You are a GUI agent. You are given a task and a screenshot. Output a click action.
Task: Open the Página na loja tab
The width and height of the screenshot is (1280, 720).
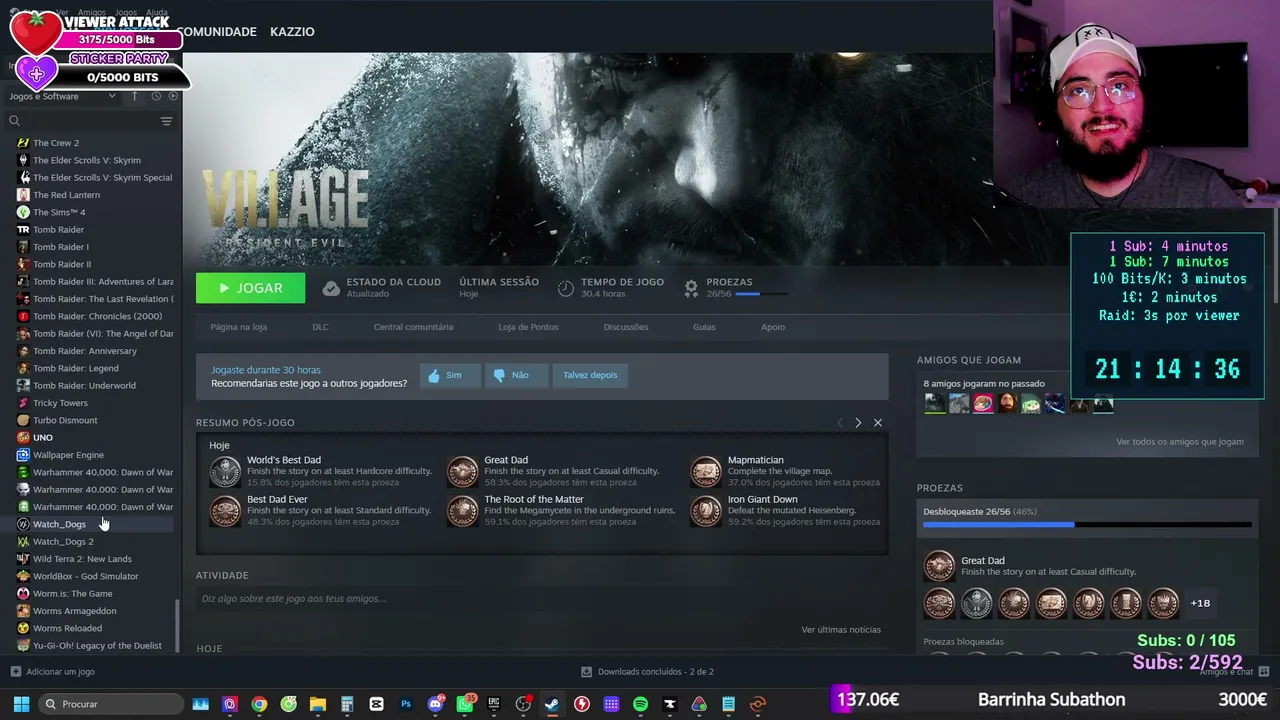click(x=238, y=327)
